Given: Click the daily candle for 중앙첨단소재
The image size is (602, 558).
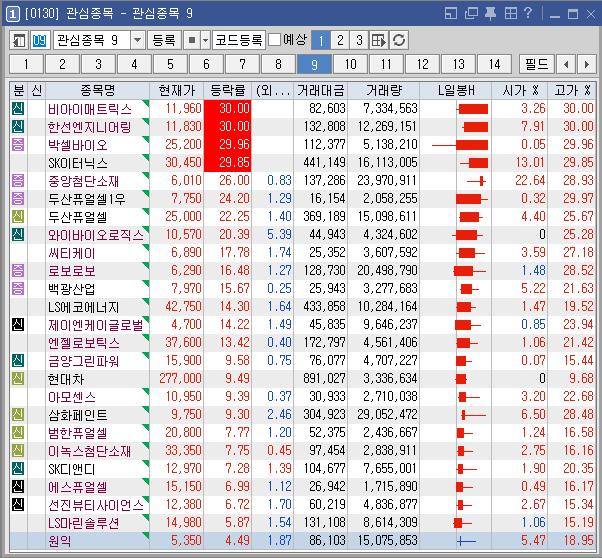Looking at the screenshot, I should [476, 181].
